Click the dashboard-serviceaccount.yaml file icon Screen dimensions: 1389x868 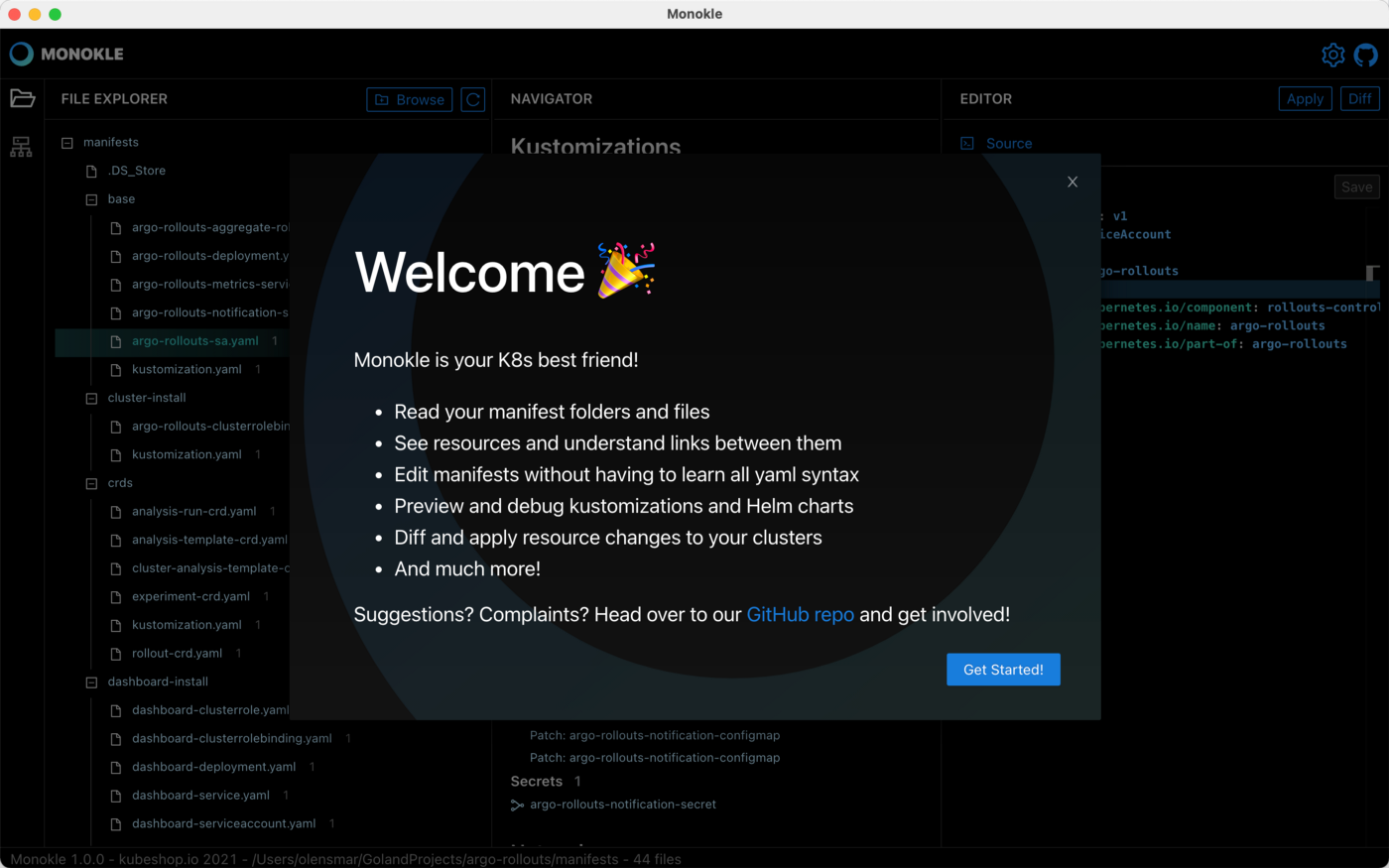pos(115,824)
